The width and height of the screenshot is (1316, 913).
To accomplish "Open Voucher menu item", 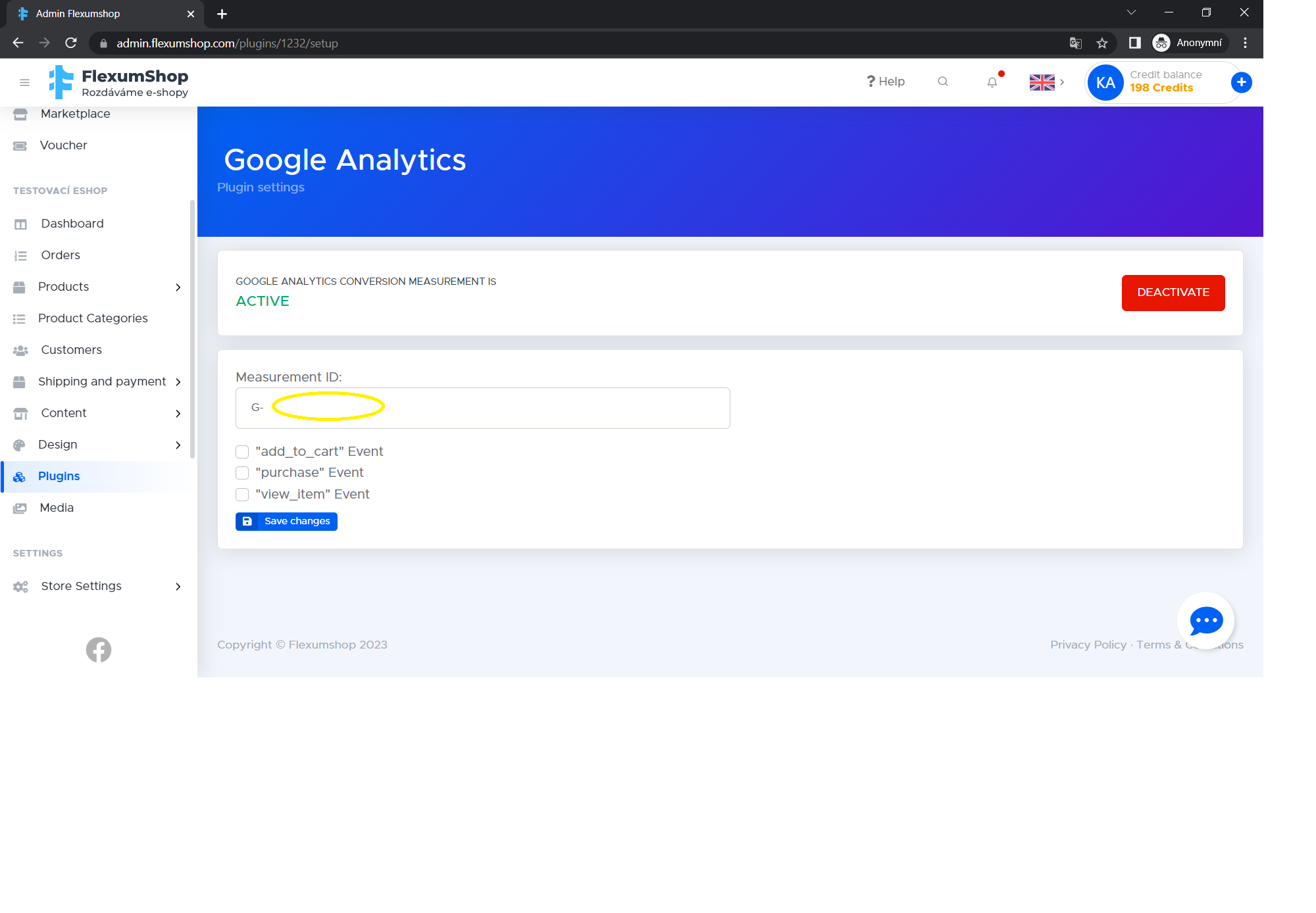I will (63, 145).
